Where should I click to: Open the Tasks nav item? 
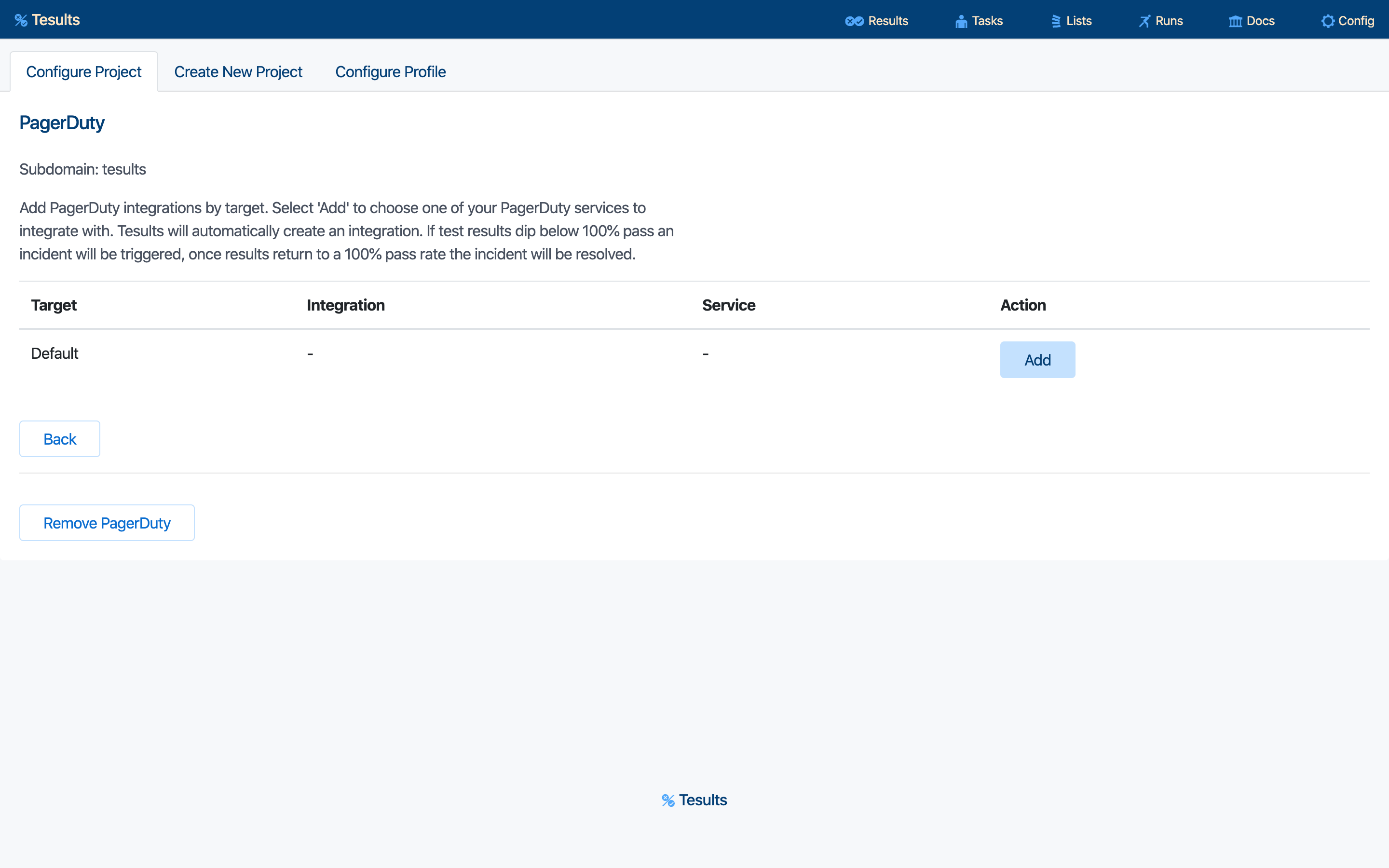[979, 21]
